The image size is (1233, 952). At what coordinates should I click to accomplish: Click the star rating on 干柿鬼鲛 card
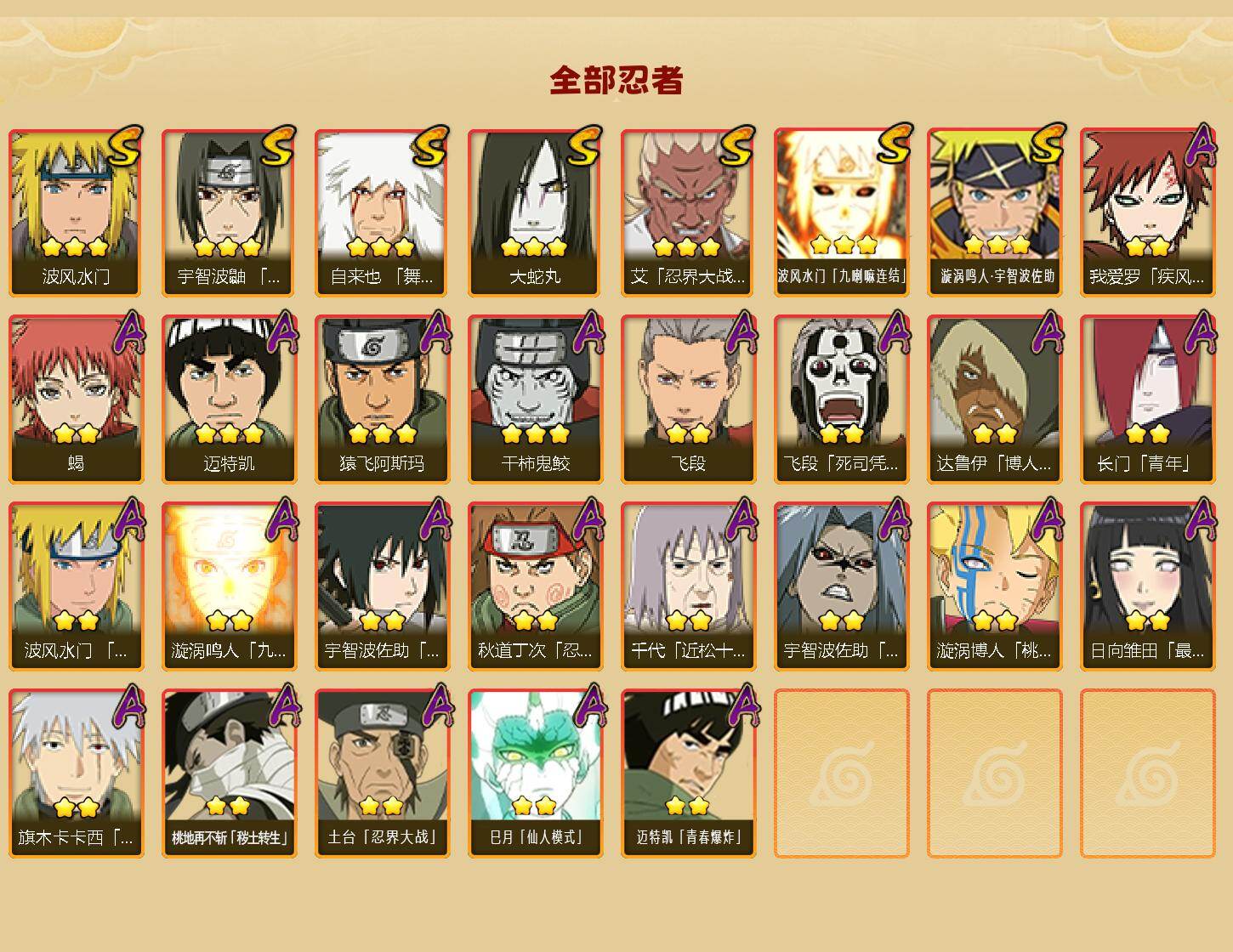point(535,434)
